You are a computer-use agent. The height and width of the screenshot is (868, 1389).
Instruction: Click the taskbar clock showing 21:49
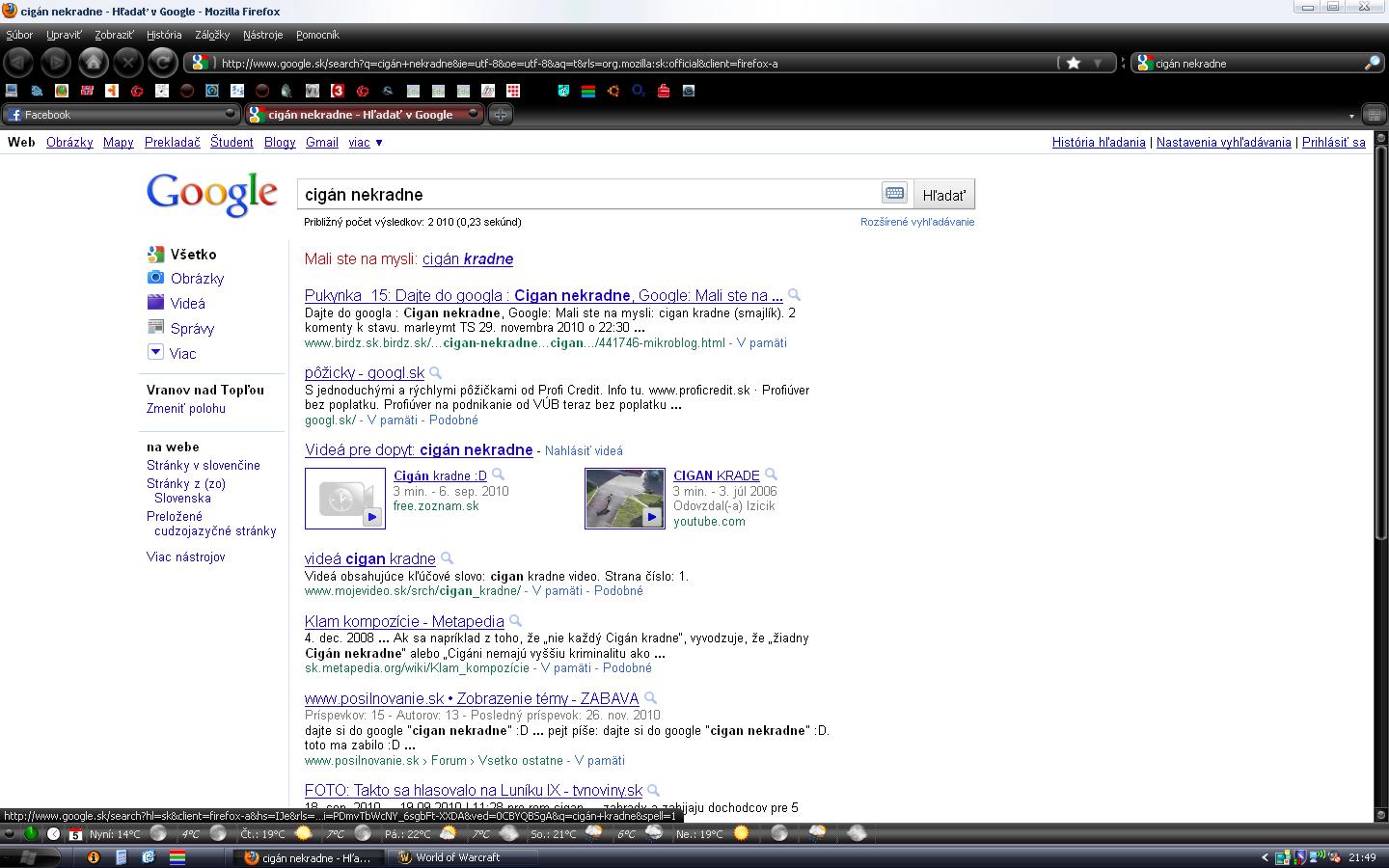1362,857
